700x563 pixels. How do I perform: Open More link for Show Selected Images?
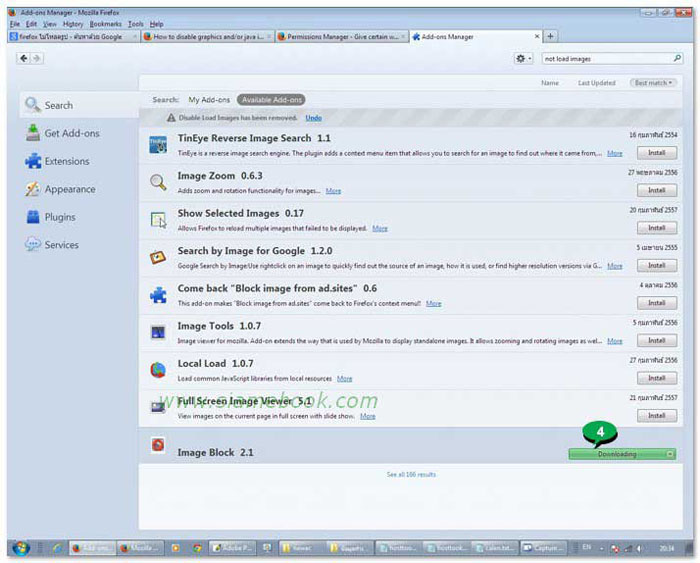(380, 228)
